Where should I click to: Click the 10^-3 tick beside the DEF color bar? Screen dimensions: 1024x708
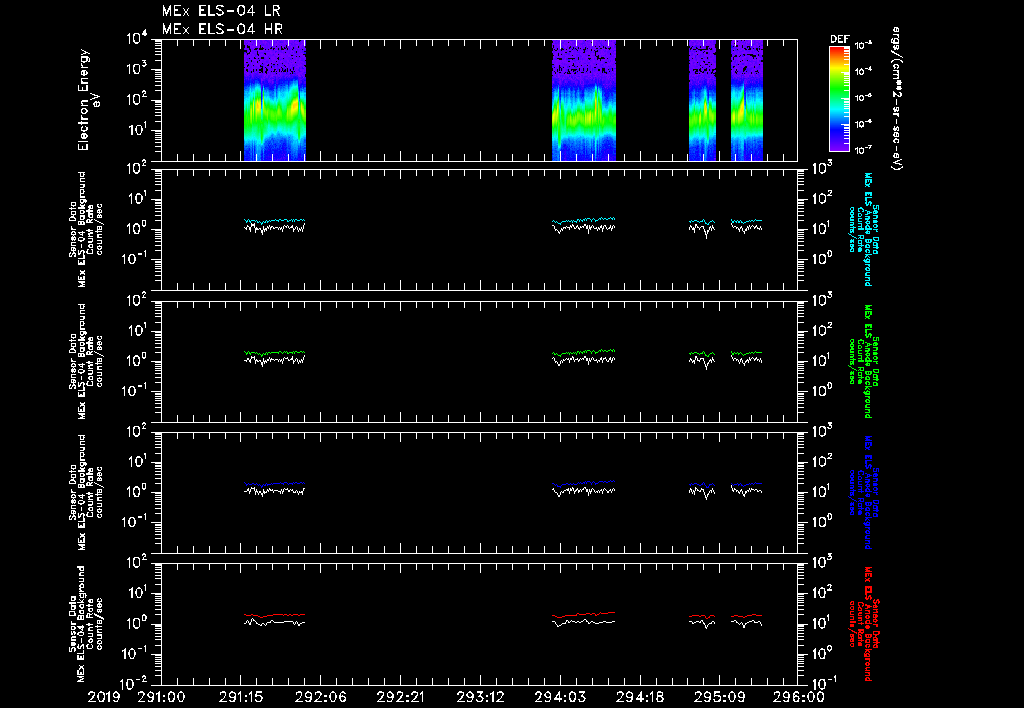coord(863,46)
